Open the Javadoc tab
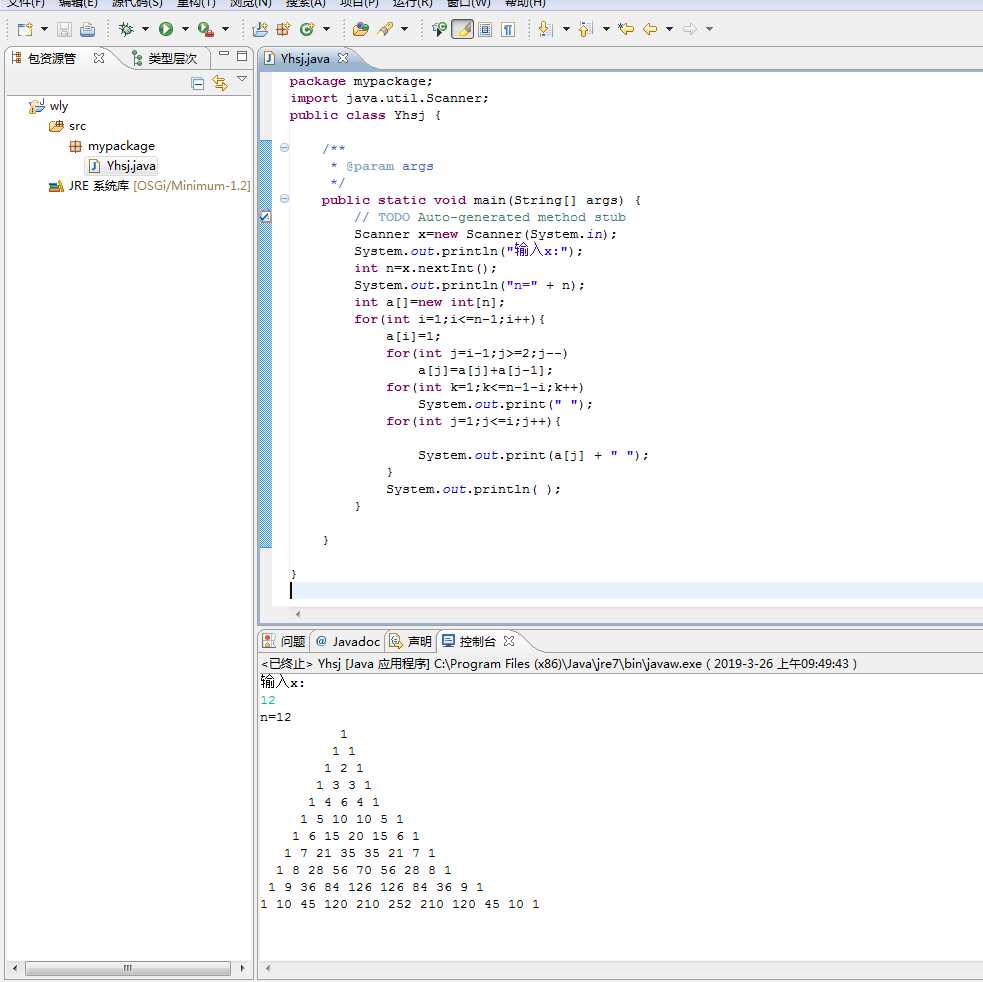This screenshot has width=983, height=982. point(348,641)
